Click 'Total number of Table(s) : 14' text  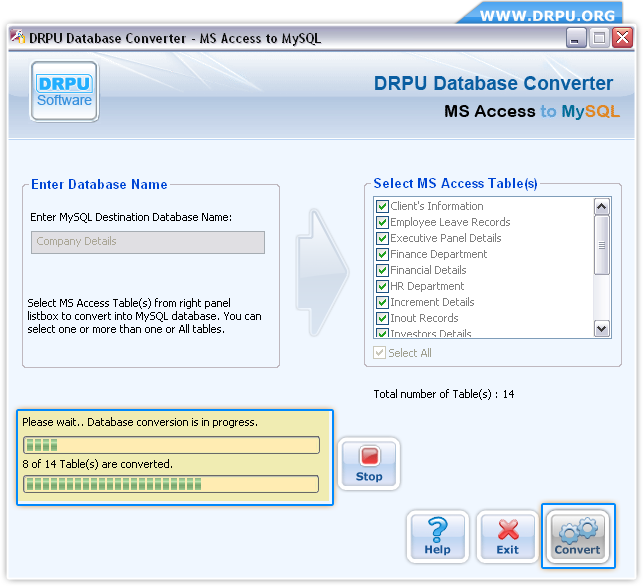[x=444, y=394]
